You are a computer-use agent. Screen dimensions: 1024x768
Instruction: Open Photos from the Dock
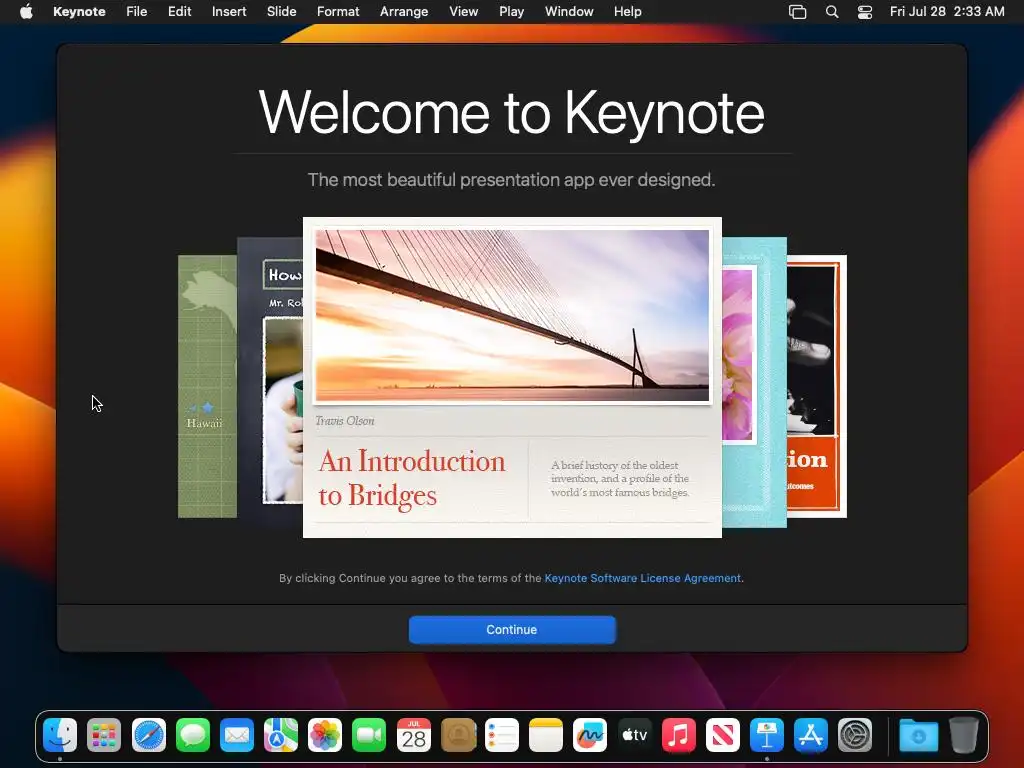click(x=325, y=735)
